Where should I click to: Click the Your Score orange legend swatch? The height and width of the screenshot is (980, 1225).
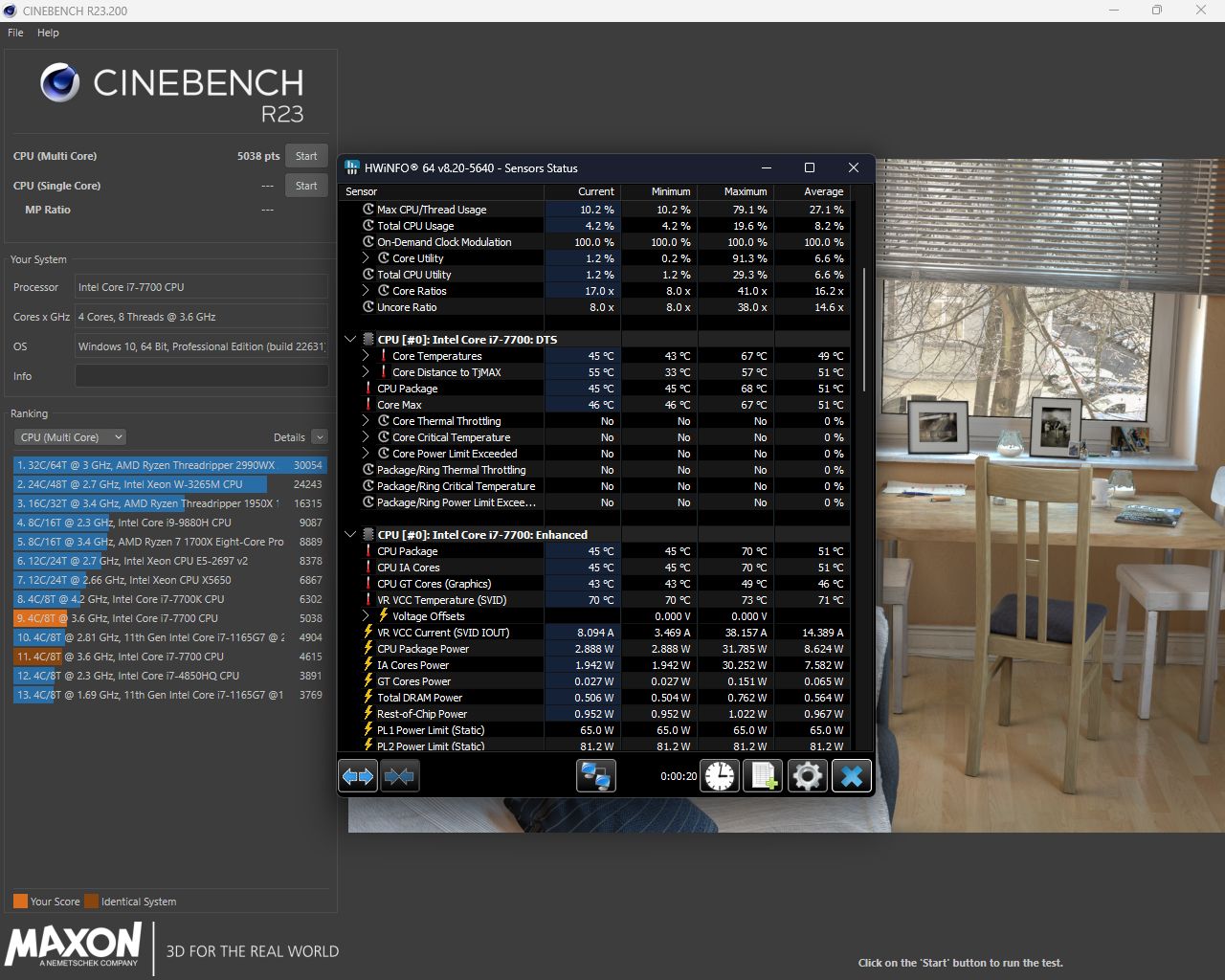20,902
